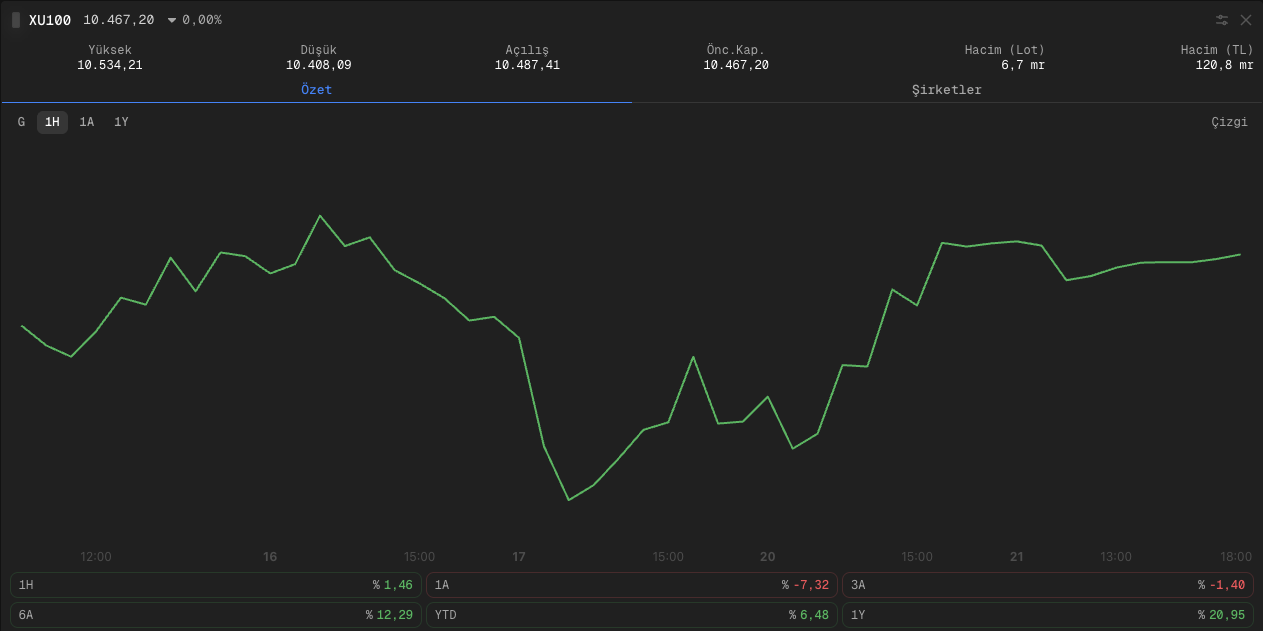Image resolution: width=1263 pixels, height=631 pixels.
Task: Close the XU100 chart widget
Action: pyautogui.click(x=1246, y=19)
